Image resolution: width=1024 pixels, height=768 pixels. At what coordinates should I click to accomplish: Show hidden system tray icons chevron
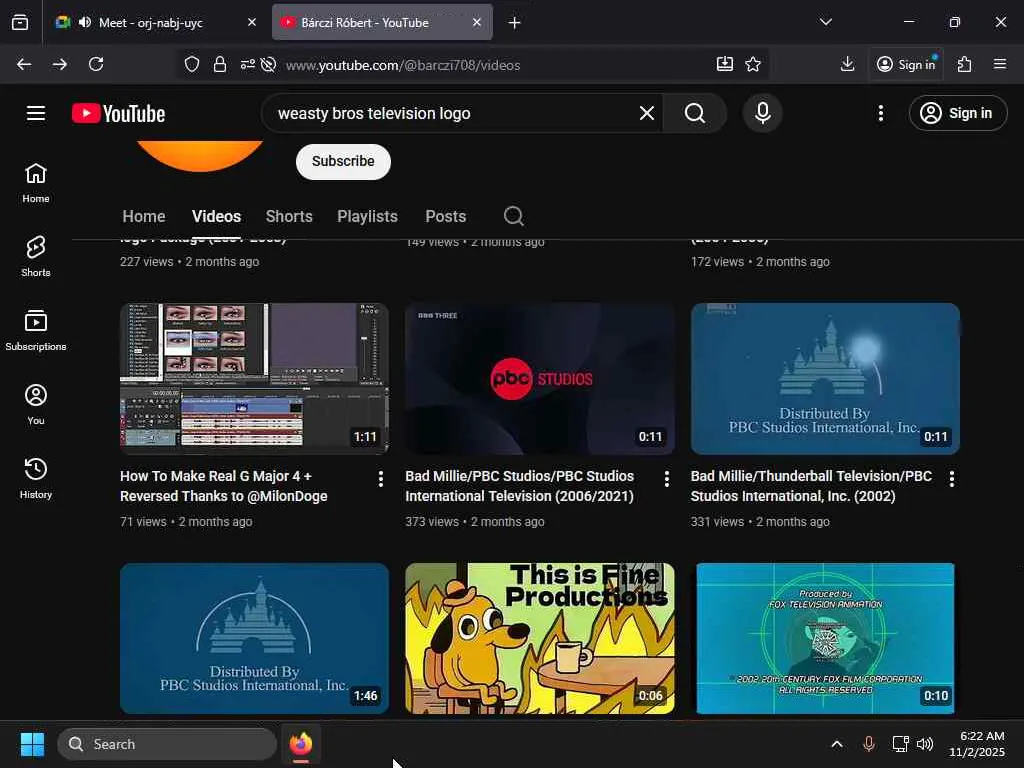click(837, 744)
